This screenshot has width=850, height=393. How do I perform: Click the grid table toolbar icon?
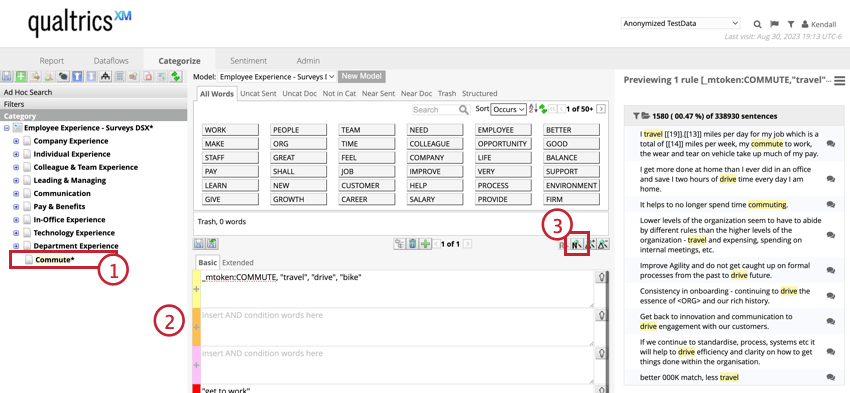coord(120,76)
